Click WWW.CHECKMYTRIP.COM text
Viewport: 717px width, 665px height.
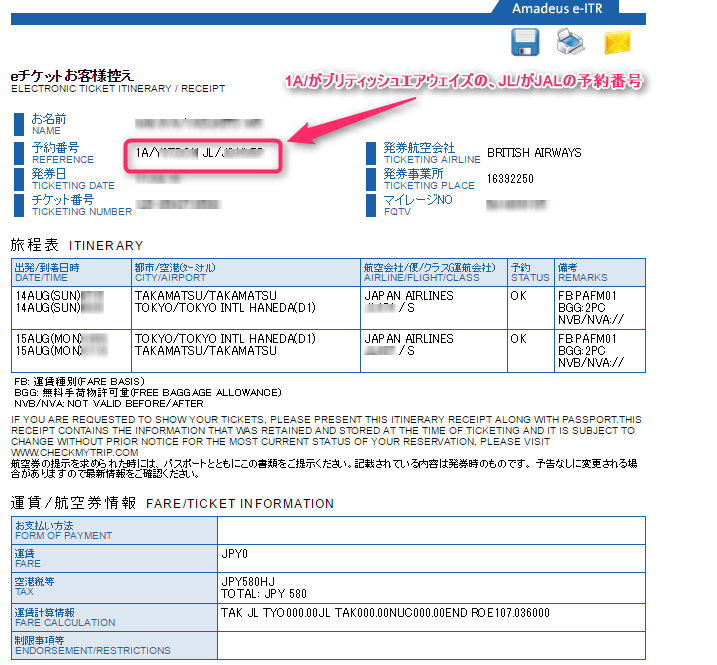[75, 452]
